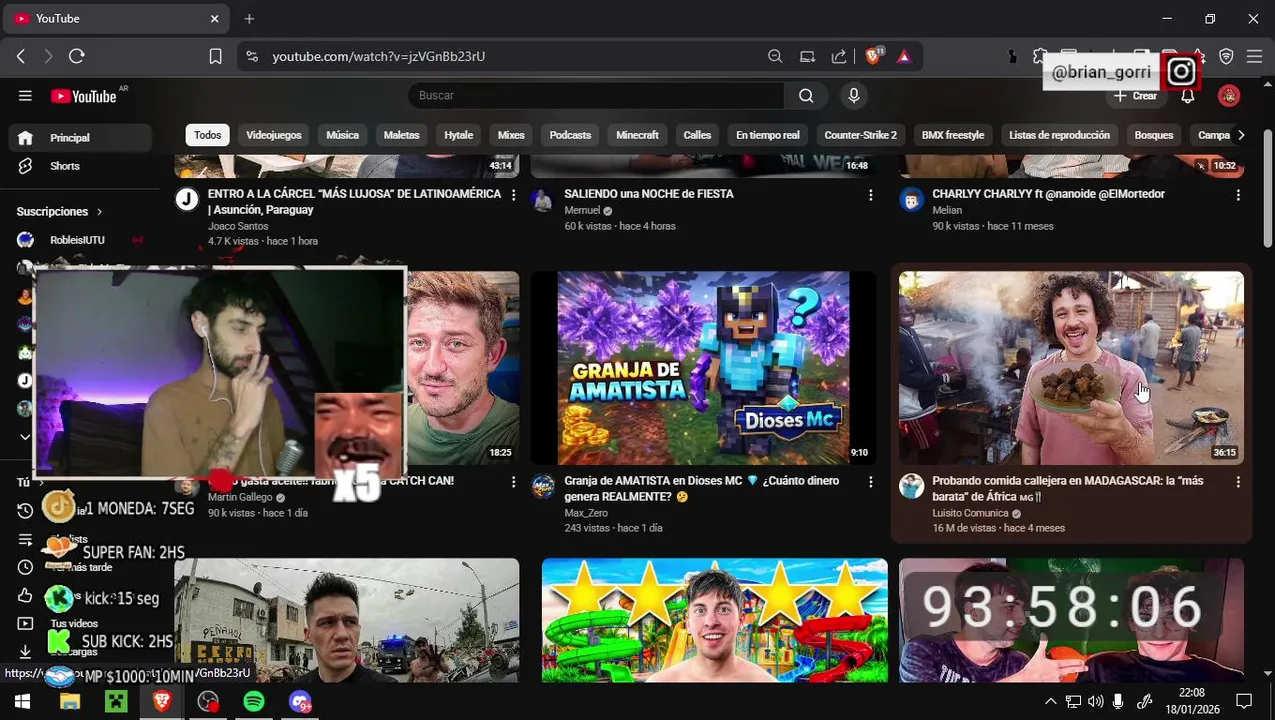This screenshot has height=720, width=1275.
Task: Bookmark this page icon in address bar
Action: [x=215, y=56]
